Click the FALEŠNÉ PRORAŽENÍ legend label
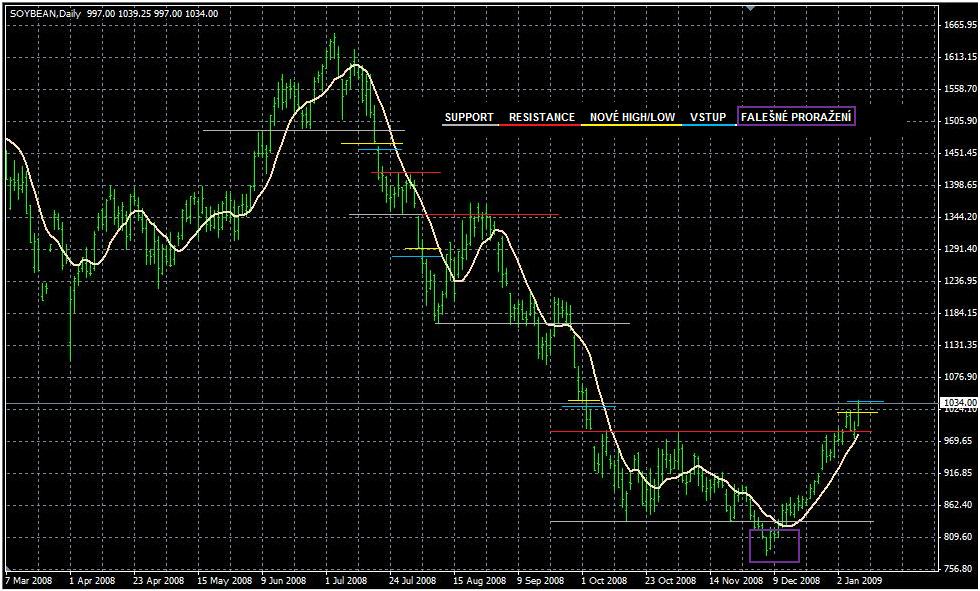 (x=796, y=117)
